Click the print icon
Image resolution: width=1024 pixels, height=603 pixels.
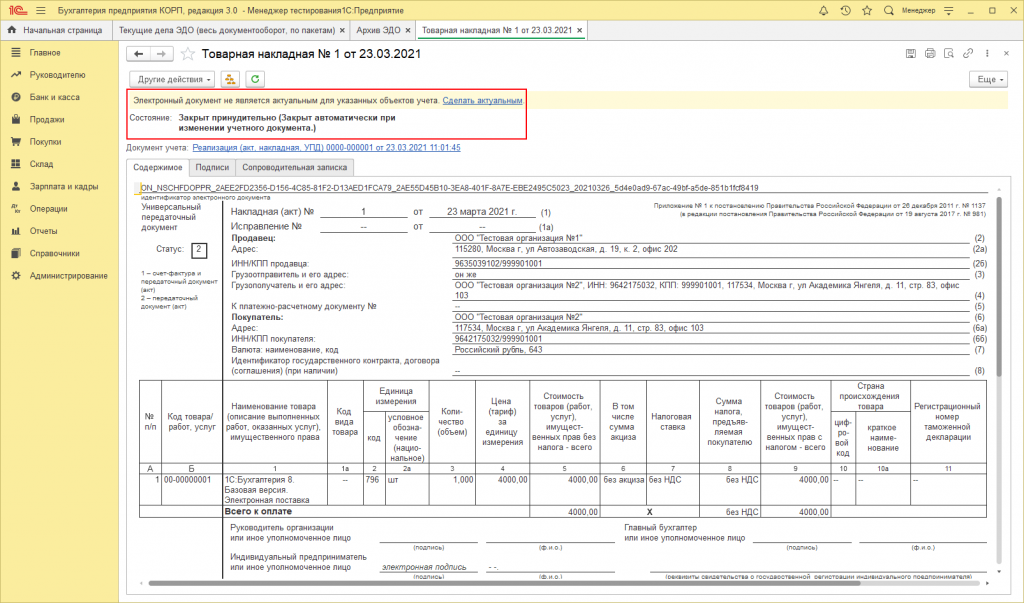pos(930,54)
